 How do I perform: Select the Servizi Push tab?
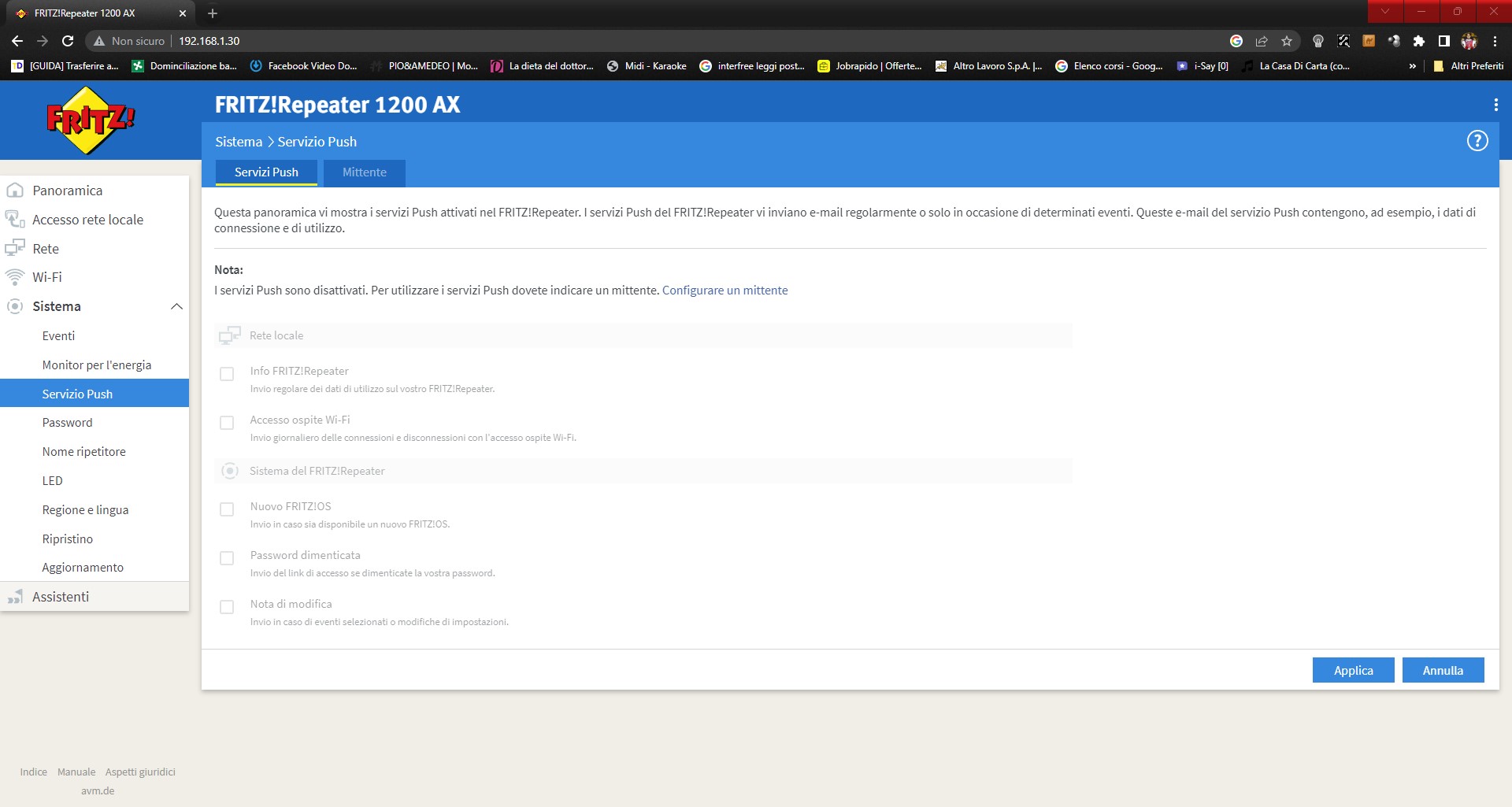tap(266, 172)
